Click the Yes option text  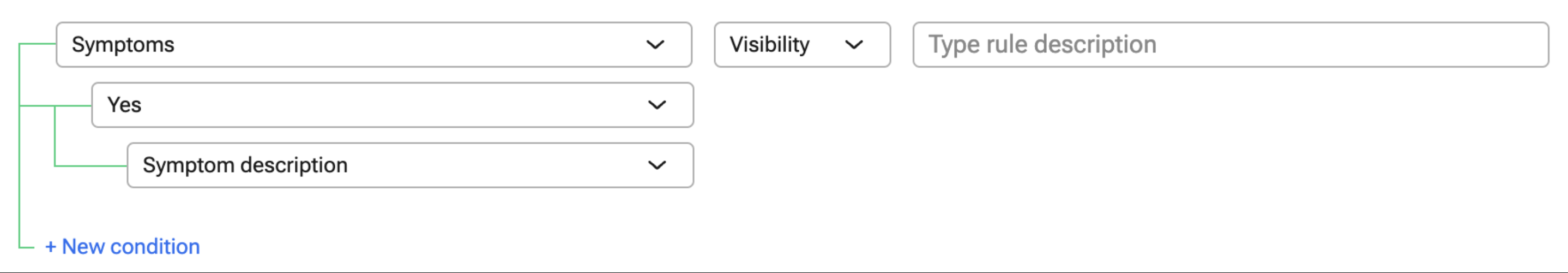[124, 105]
